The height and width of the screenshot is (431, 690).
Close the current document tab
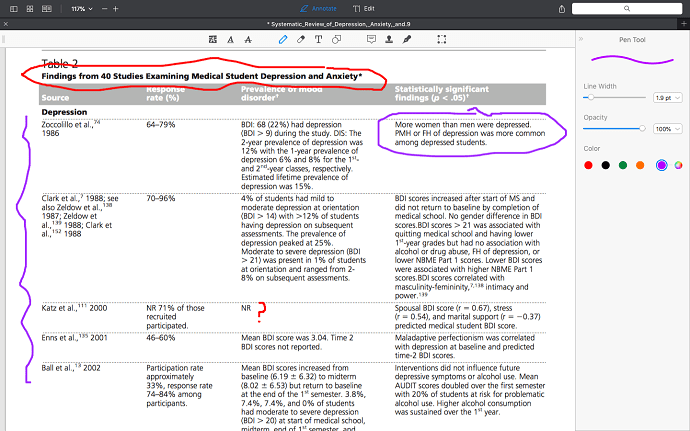[6, 24]
